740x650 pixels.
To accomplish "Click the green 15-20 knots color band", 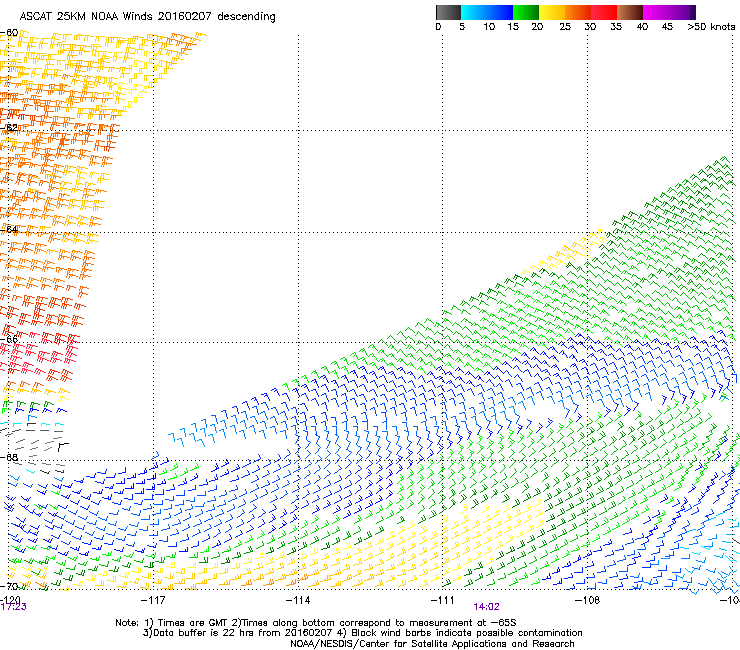I will point(526,12).
